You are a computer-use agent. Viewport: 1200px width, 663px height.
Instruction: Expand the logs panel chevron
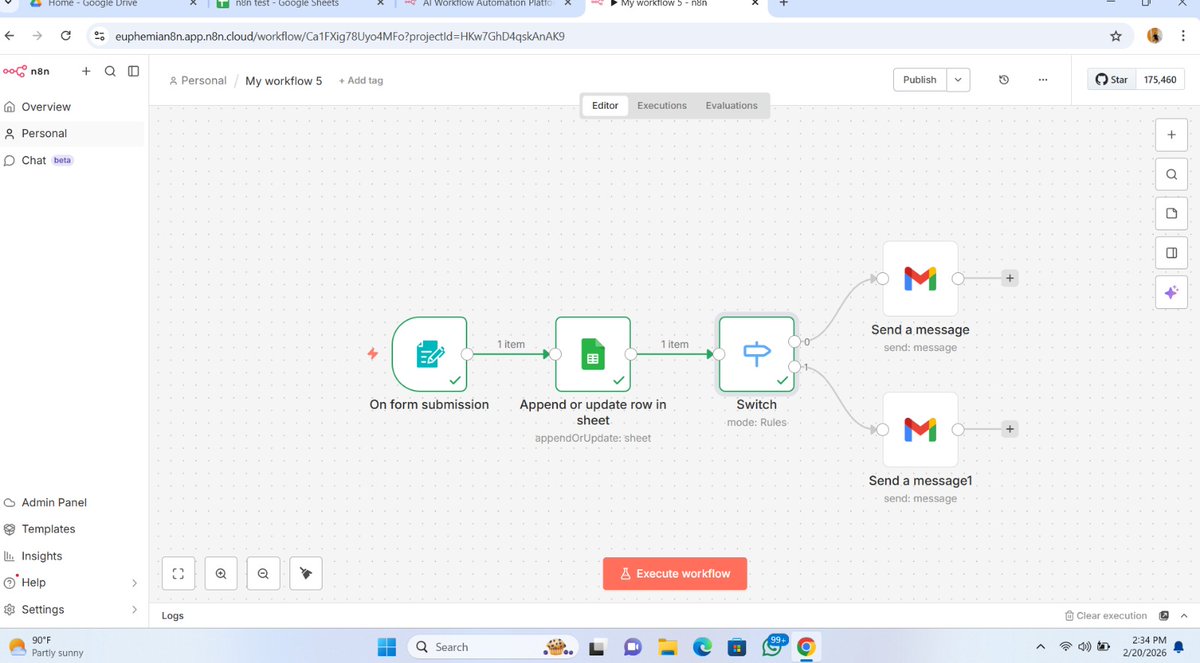click(1186, 616)
